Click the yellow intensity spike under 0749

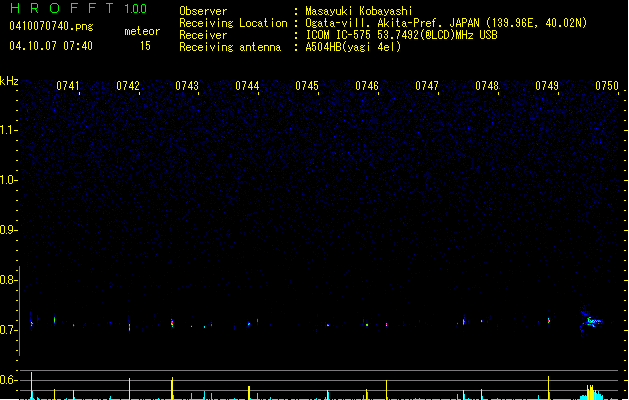(x=548, y=388)
